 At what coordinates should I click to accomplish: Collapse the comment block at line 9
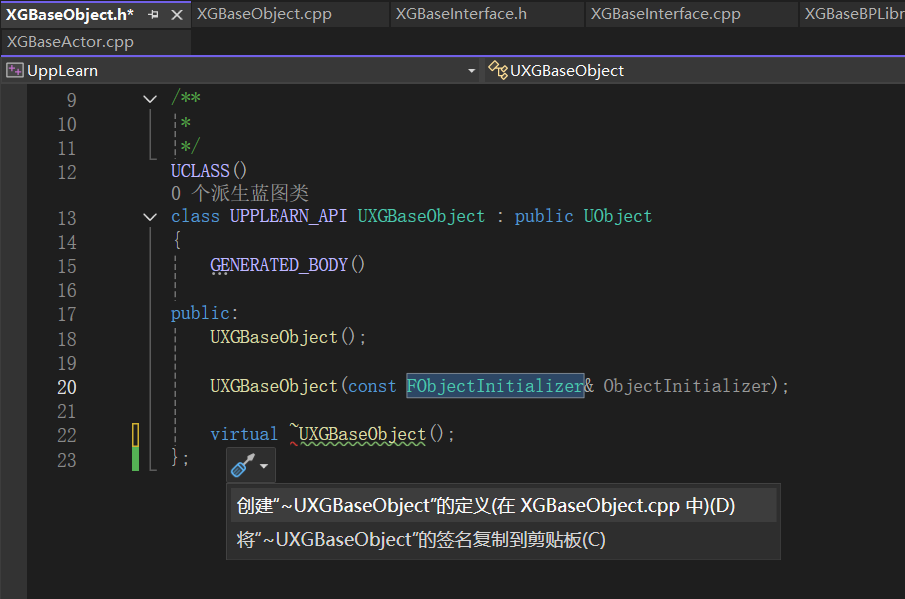(x=150, y=99)
